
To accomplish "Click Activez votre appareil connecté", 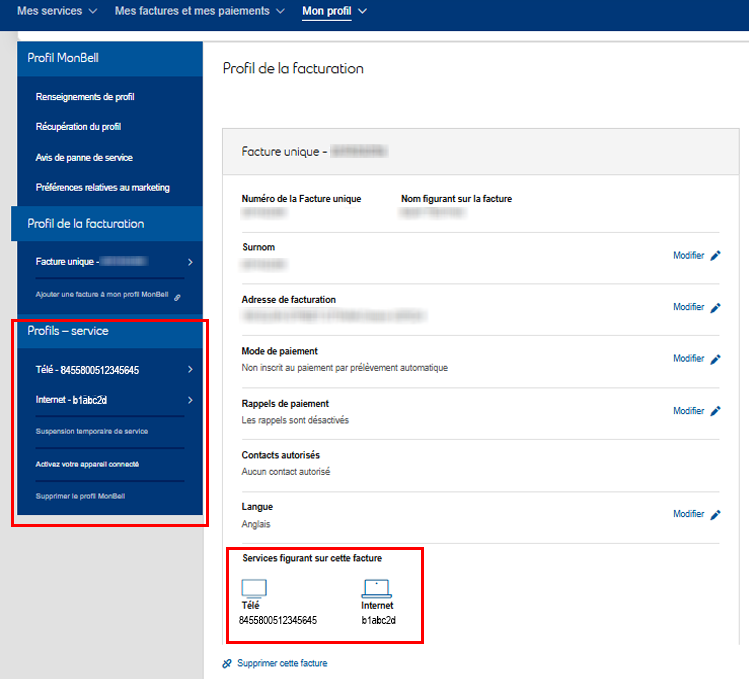I will (x=87, y=464).
